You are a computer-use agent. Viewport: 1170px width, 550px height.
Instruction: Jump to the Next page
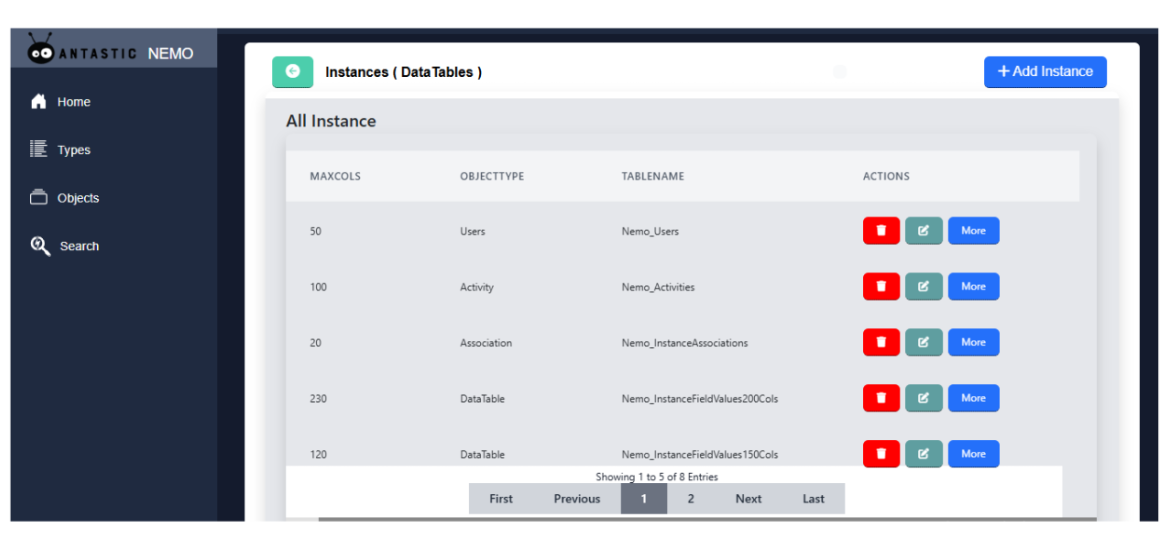748,499
